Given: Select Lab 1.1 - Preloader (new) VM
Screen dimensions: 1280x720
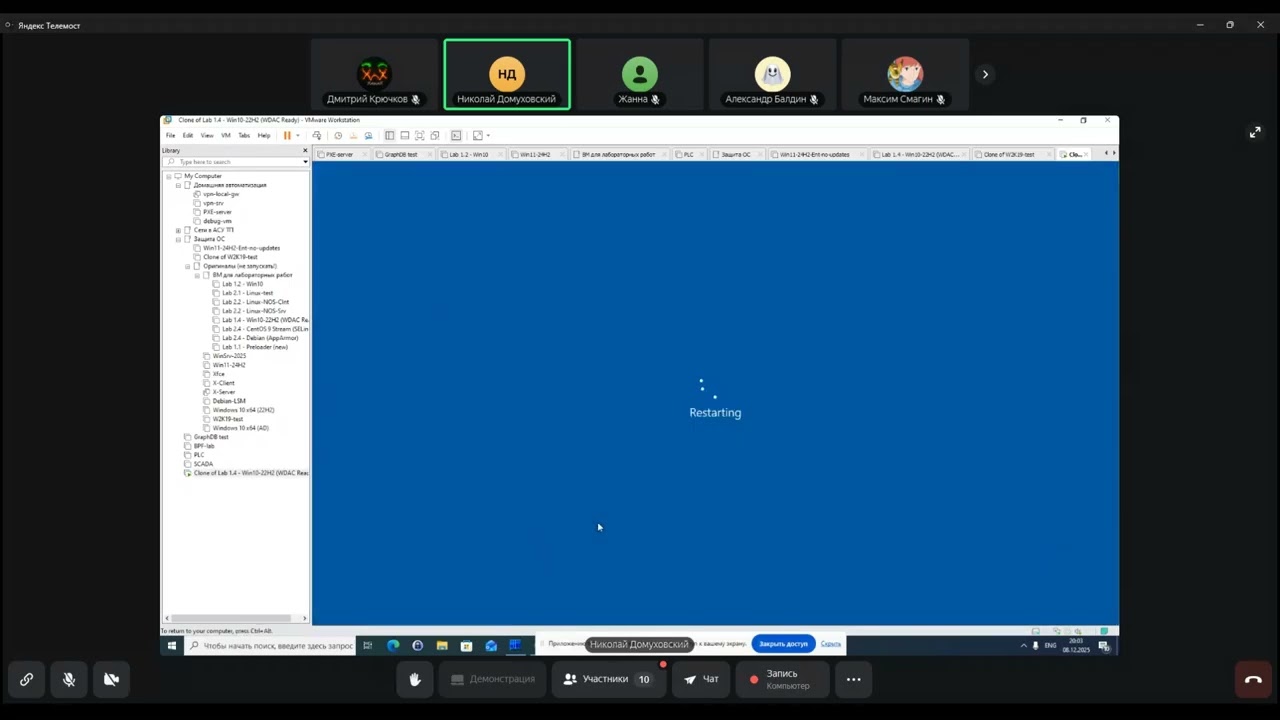Looking at the screenshot, I should tap(254, 347).
